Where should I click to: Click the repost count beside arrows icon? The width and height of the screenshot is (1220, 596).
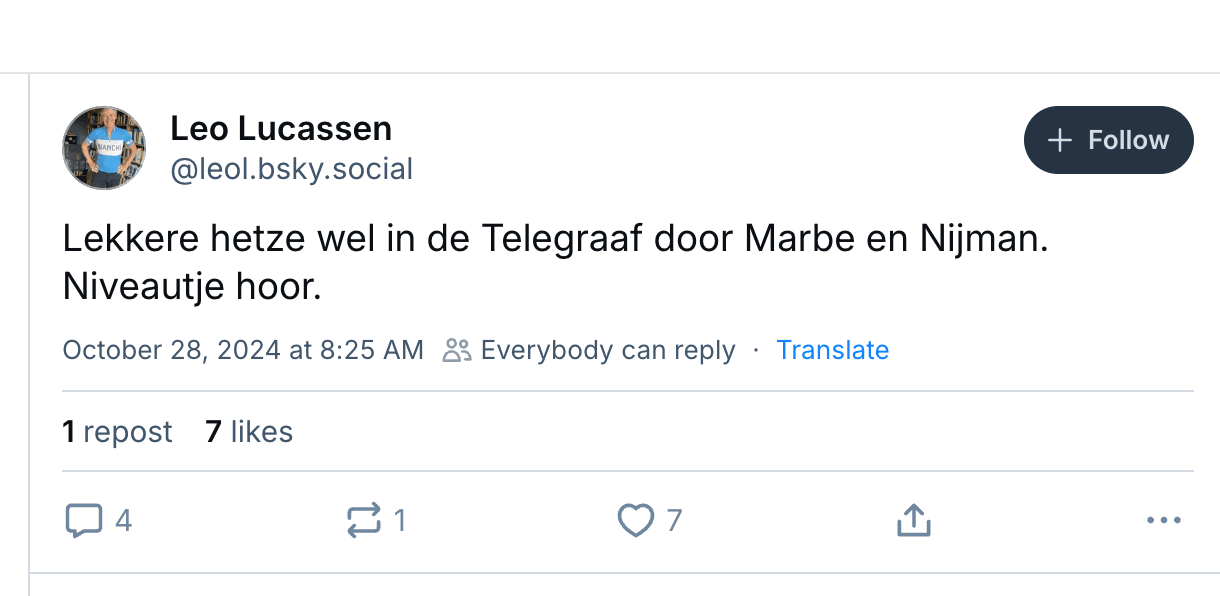pyautogui.click(x=400, y=521)
